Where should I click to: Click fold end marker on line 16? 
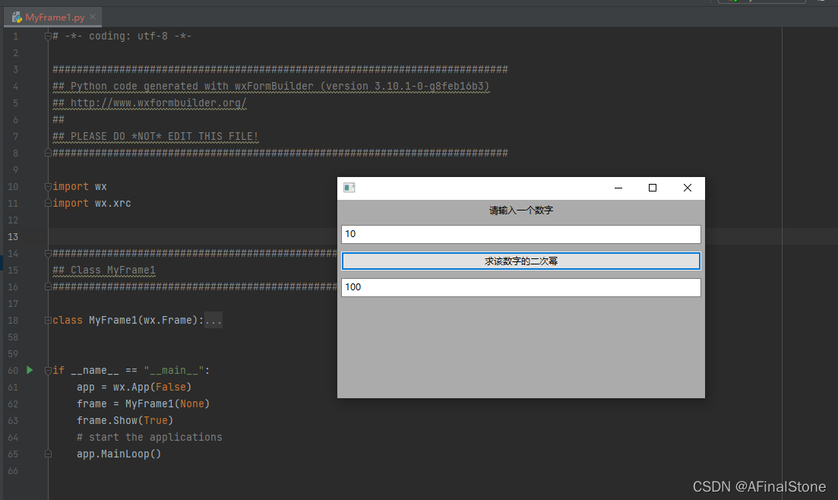coord(48,286)
